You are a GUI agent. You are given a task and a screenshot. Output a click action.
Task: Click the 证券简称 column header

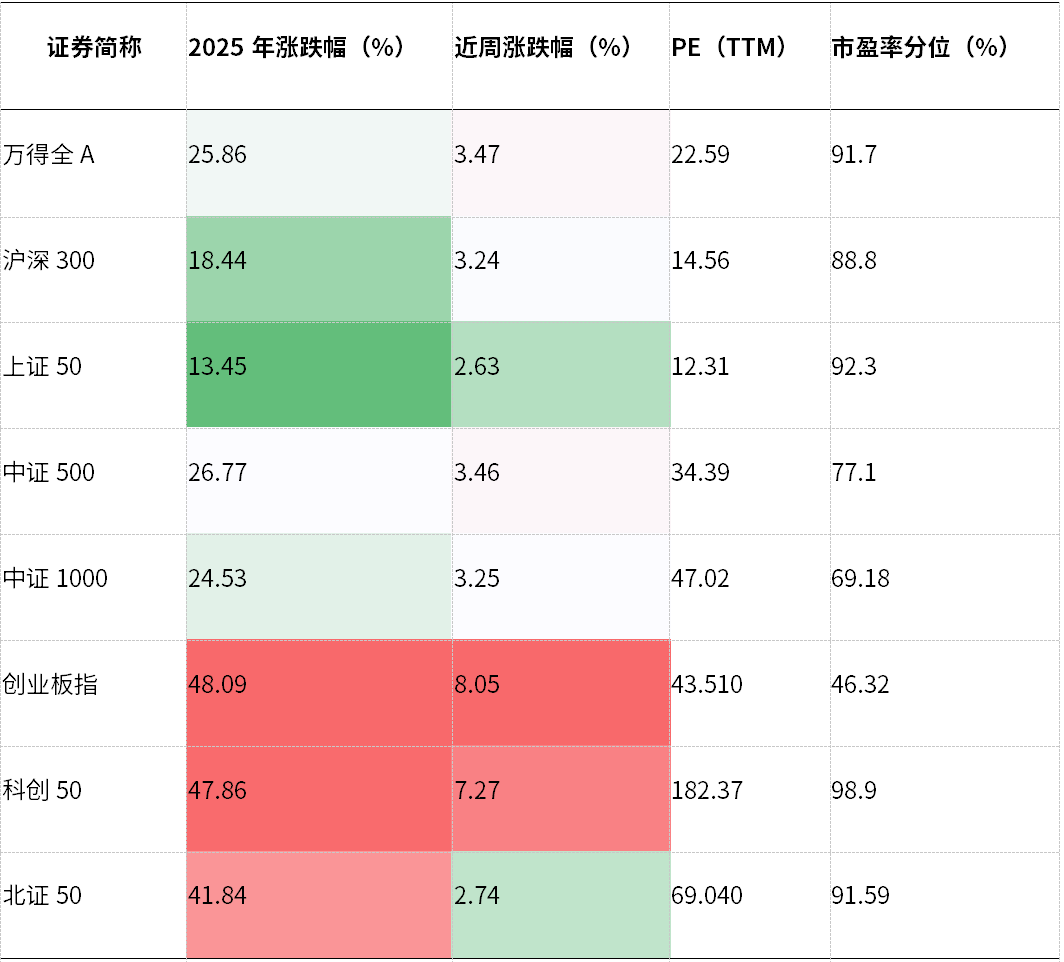coord(94,48)
